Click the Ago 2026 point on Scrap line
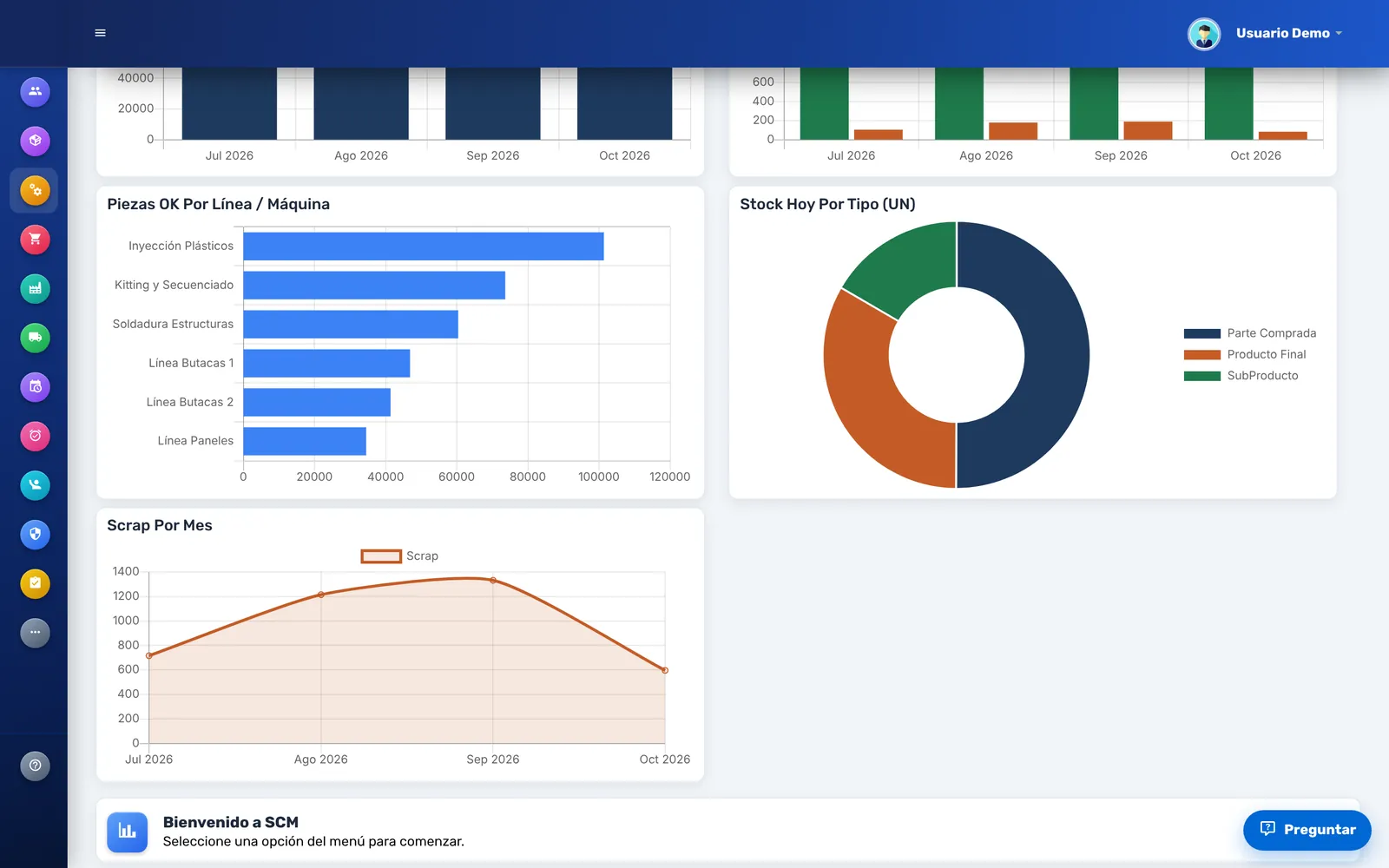The height and width of the screenshot is (868, 1389). click(321, 595)
